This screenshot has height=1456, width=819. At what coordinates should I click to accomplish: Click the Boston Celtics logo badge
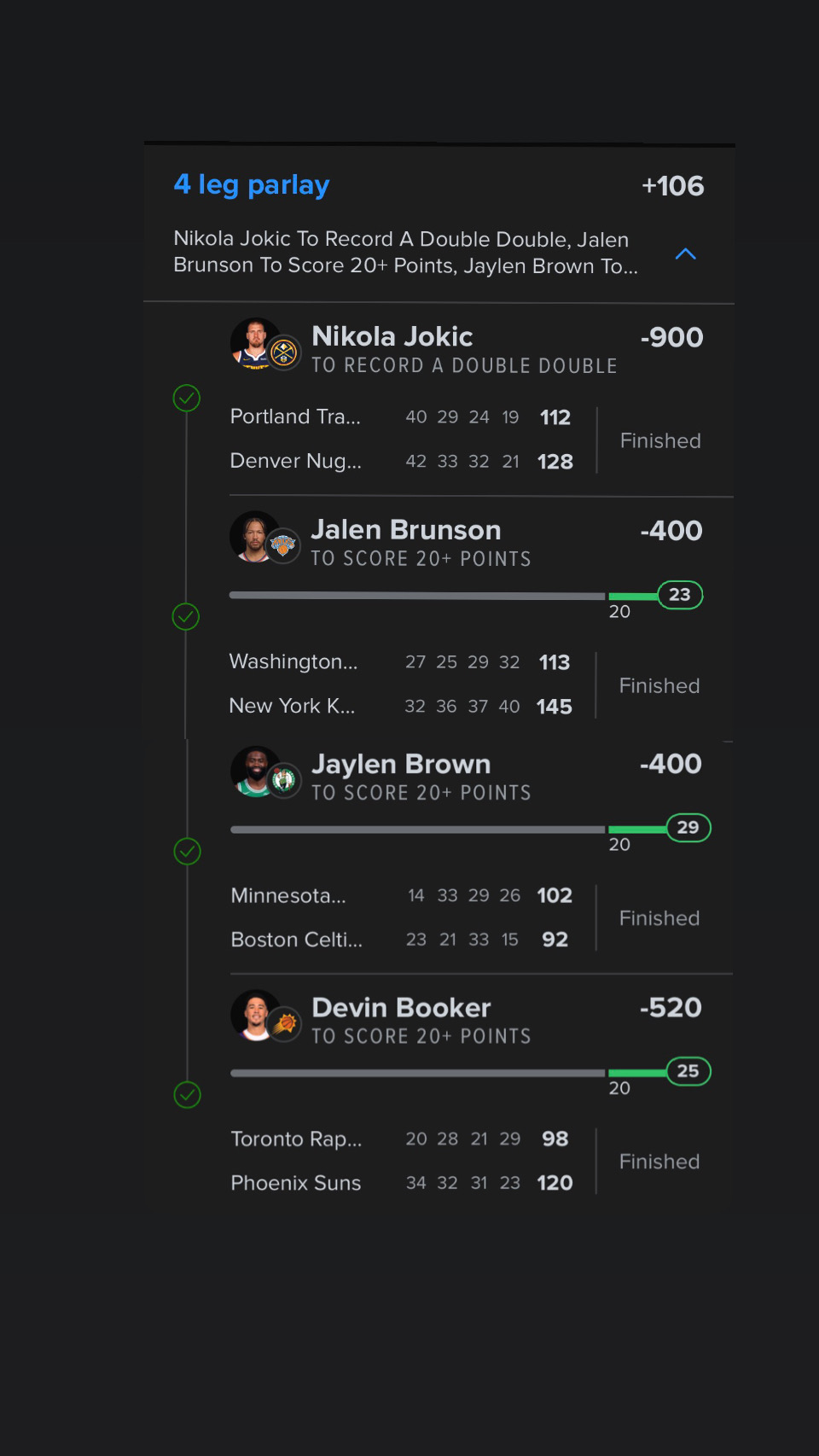[284, 780]
